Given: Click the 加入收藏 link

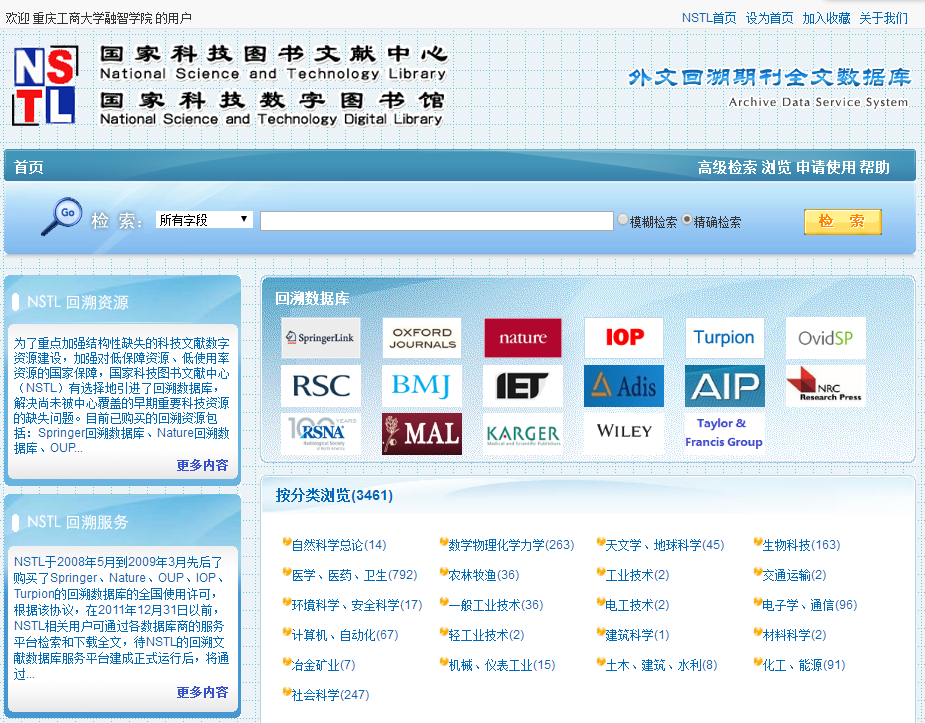Looking at the screenshot, I should [x=826, y=18].
